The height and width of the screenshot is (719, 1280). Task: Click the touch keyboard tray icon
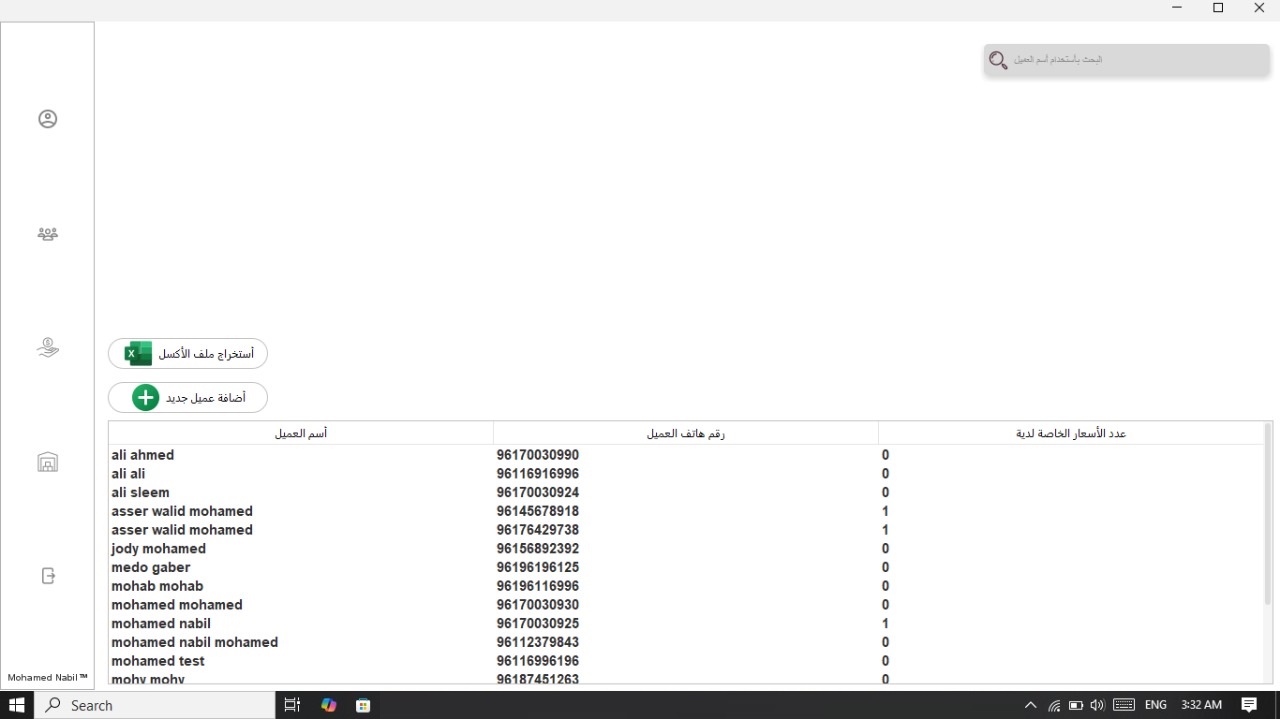pyautogui.click(x=1124, y=705)
